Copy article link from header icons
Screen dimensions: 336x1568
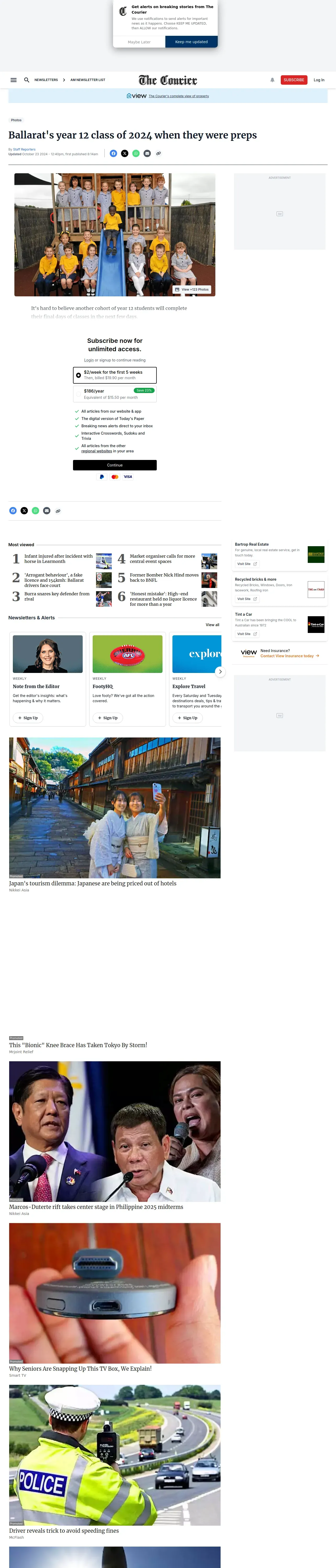159,153
